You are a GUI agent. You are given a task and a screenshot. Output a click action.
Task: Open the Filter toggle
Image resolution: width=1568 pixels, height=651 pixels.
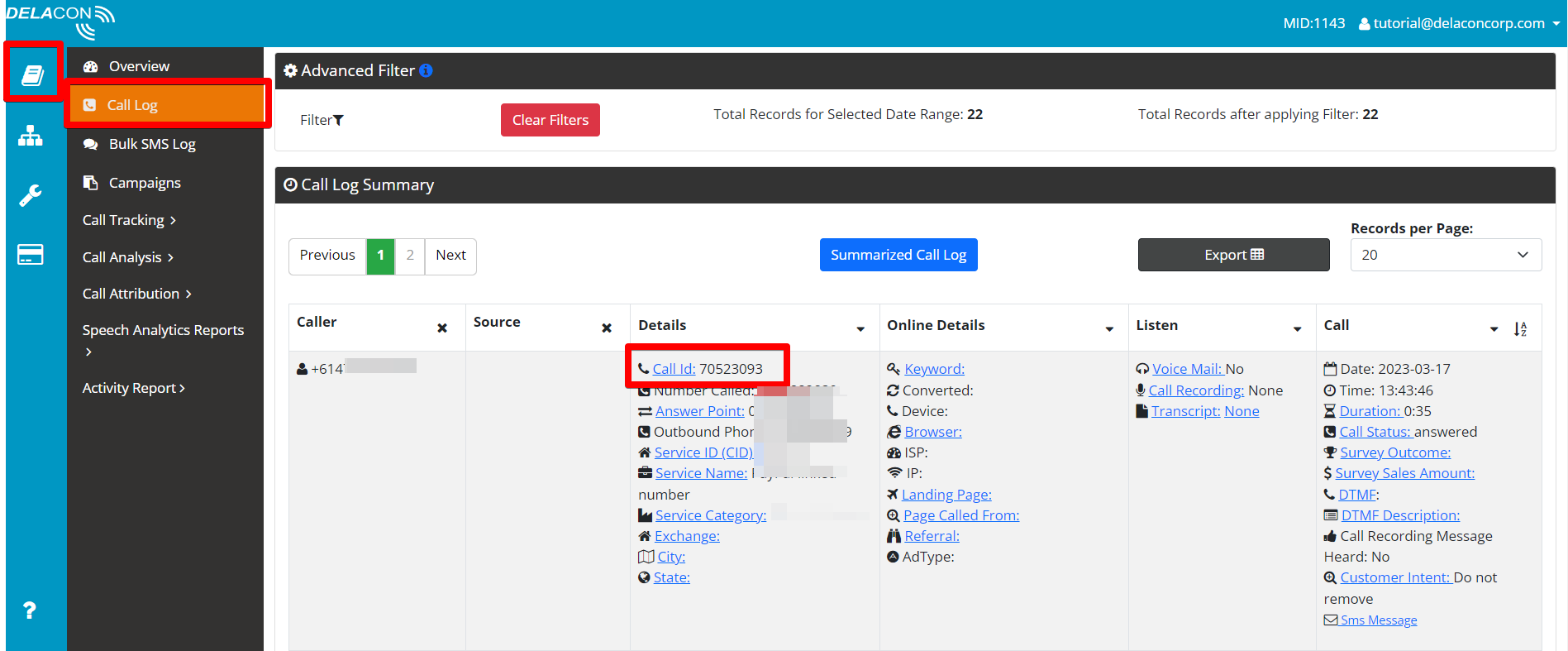point(322,120)
